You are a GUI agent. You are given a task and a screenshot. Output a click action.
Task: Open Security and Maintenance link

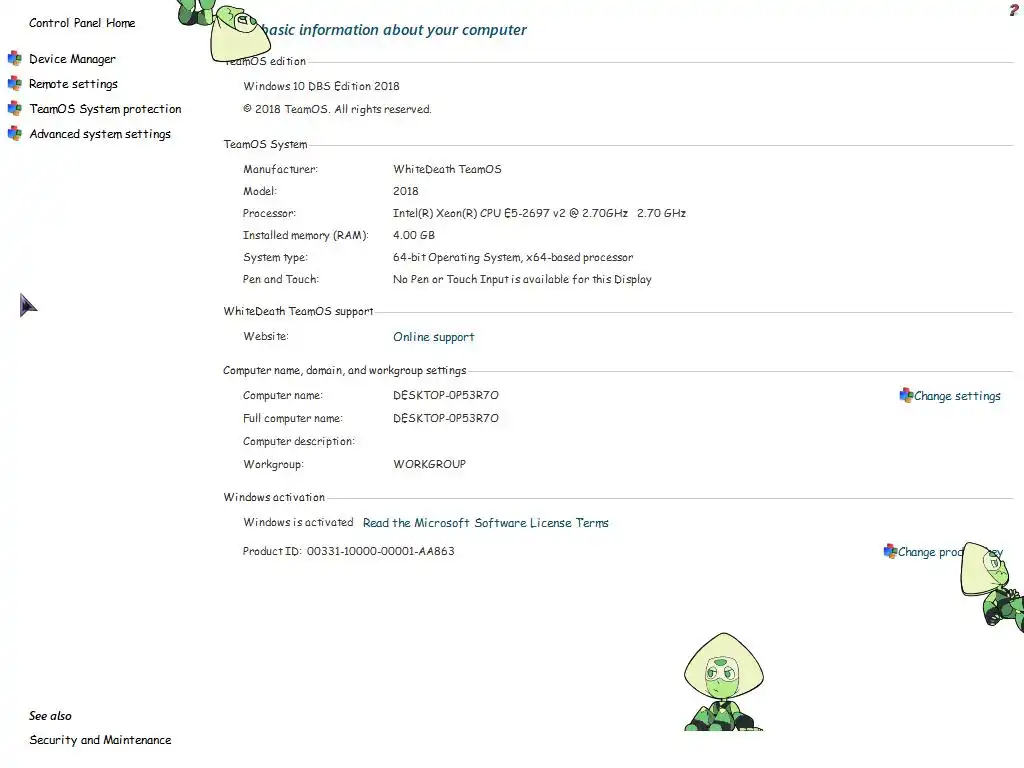pos(100,740)
